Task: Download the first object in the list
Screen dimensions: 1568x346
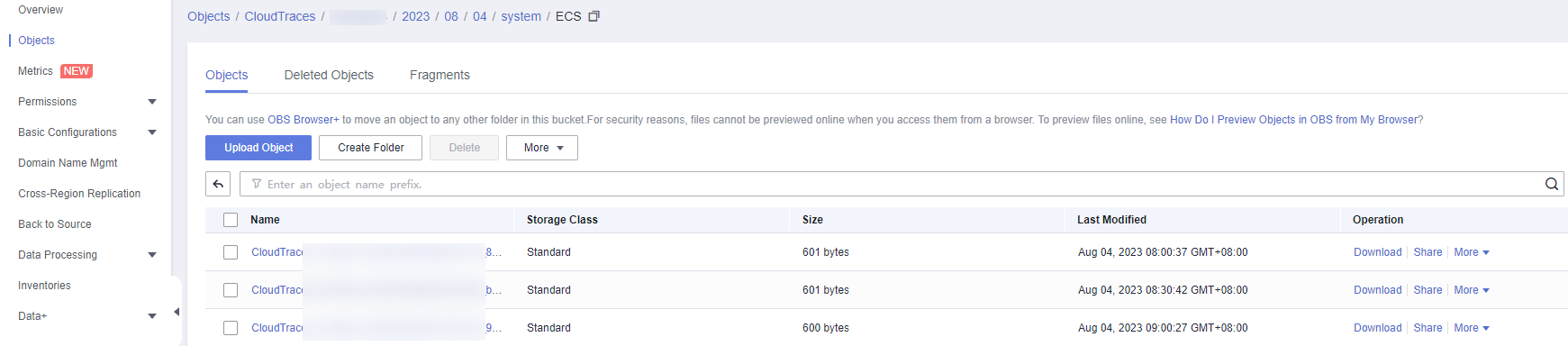Action: coord(1377,252)
